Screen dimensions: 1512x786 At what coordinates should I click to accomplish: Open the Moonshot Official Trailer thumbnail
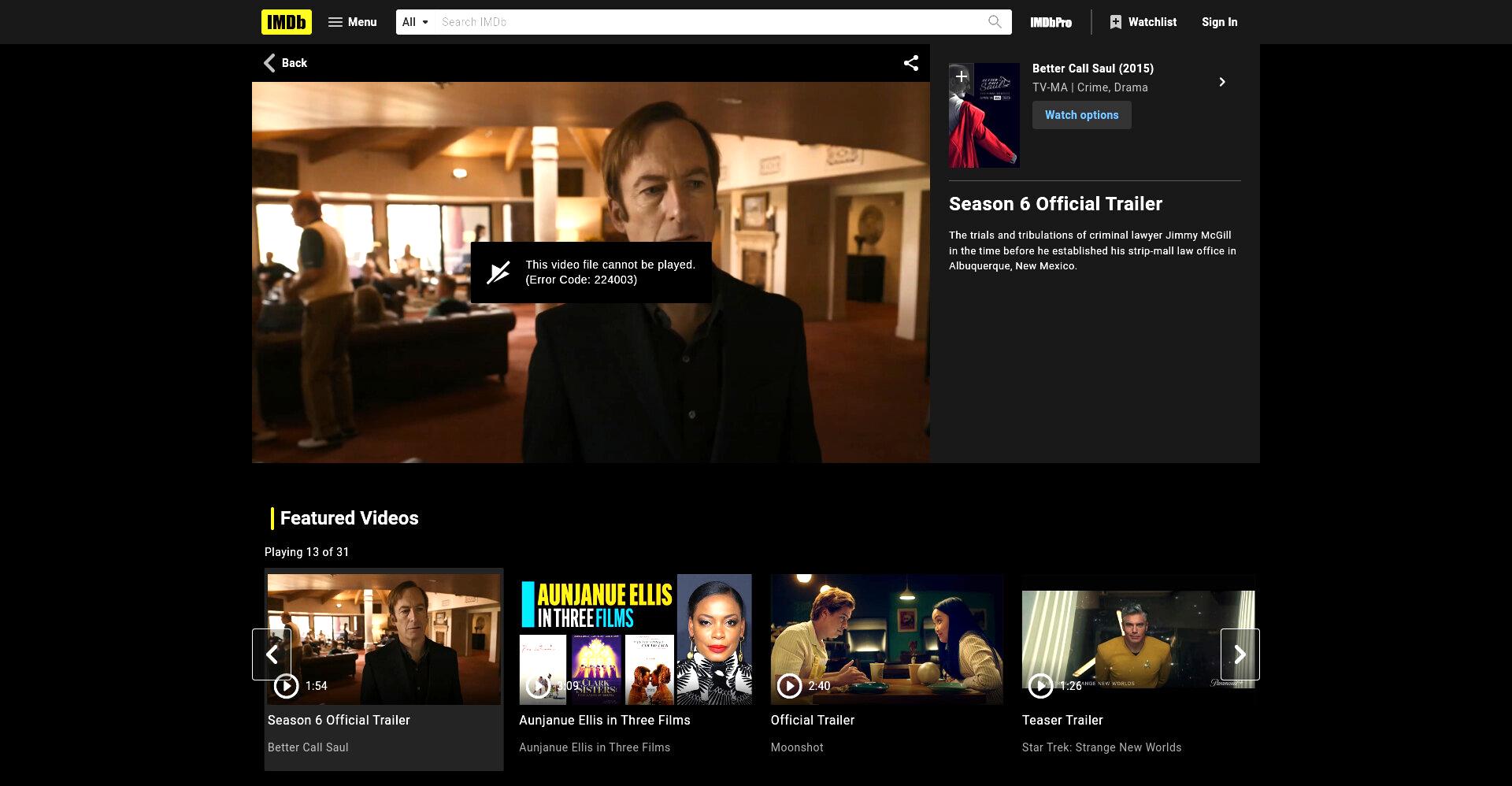tap(887, 639)
